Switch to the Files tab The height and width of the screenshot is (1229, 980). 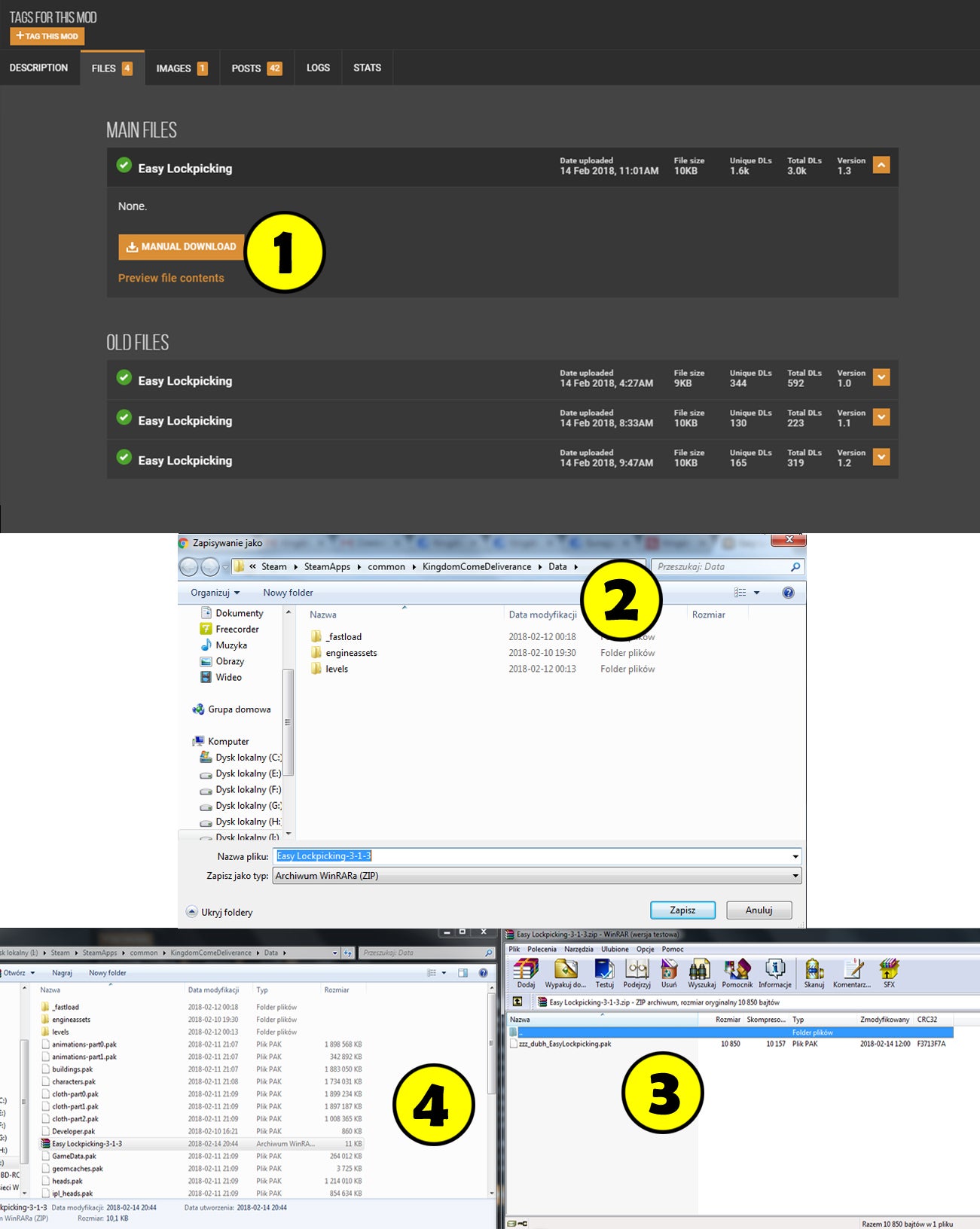(111, 68)
